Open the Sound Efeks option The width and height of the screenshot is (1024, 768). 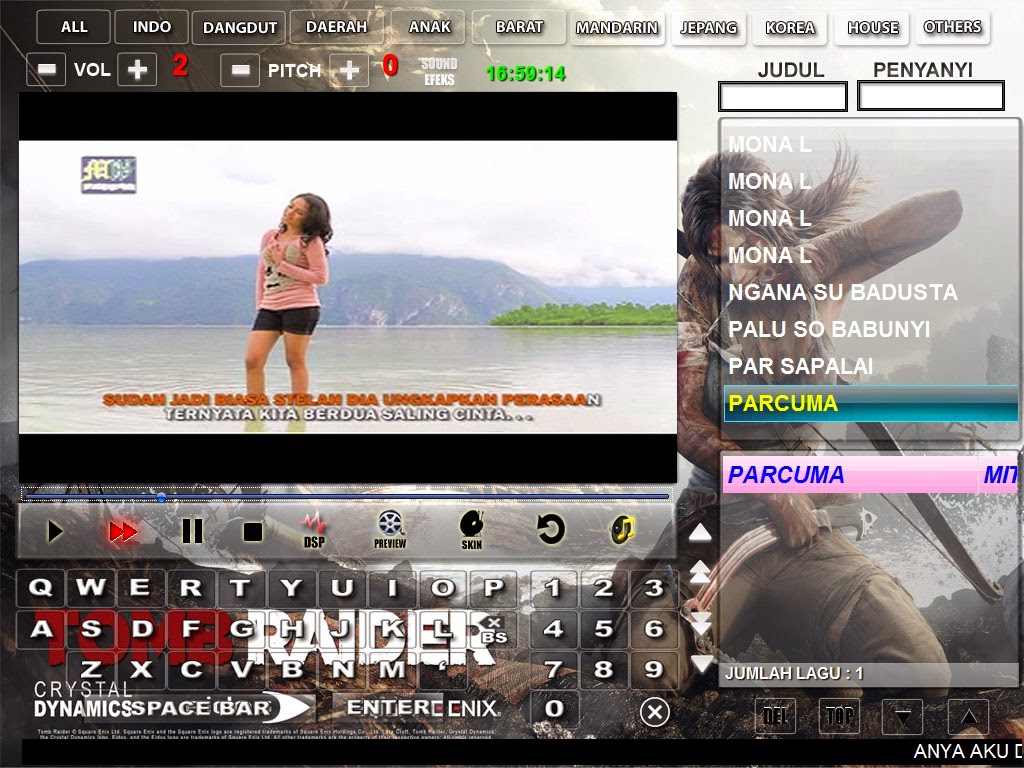439,71
